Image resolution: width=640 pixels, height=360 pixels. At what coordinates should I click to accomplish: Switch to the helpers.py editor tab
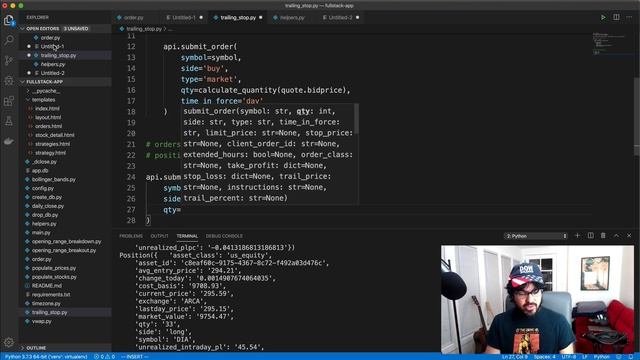(x=292, y=18)
